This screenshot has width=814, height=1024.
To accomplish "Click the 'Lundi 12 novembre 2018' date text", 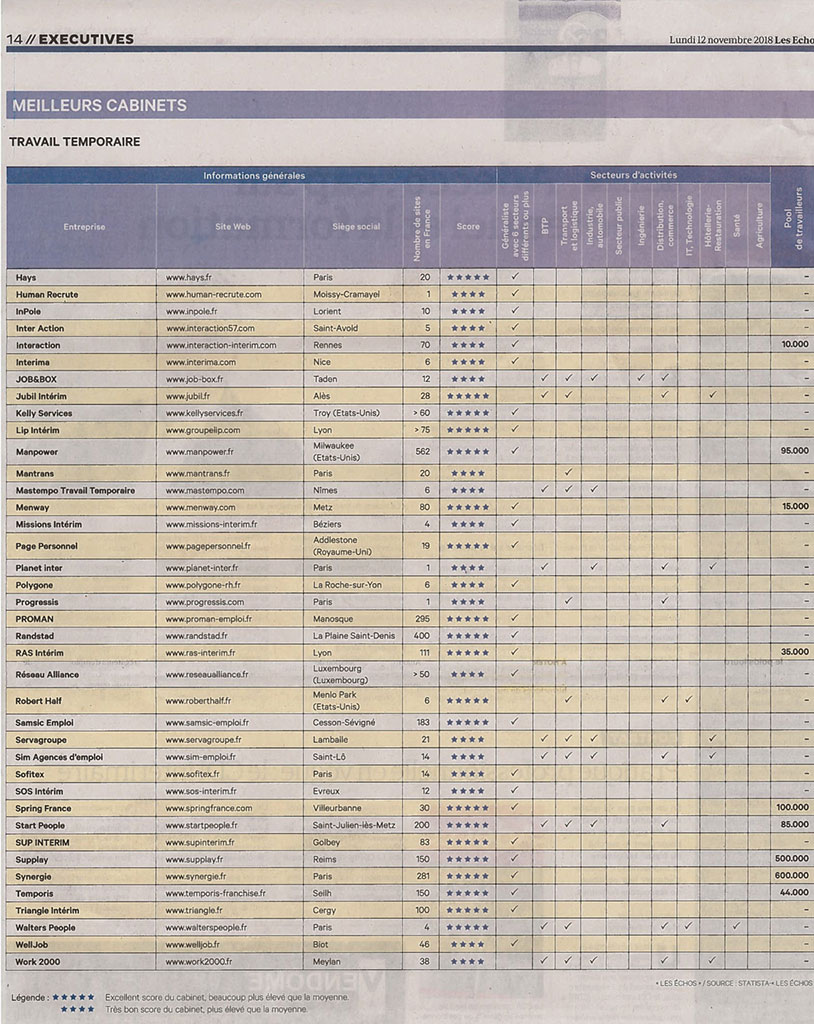I will point(721,40).
